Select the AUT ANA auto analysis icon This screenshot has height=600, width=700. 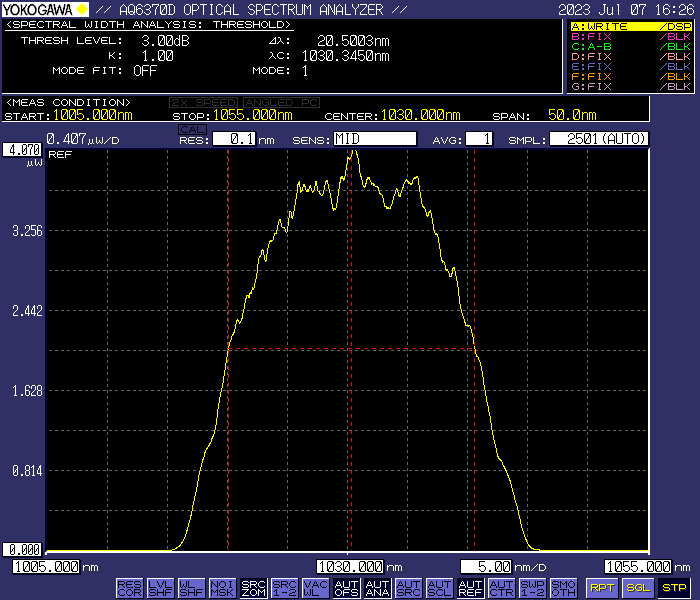pos(377,588)
